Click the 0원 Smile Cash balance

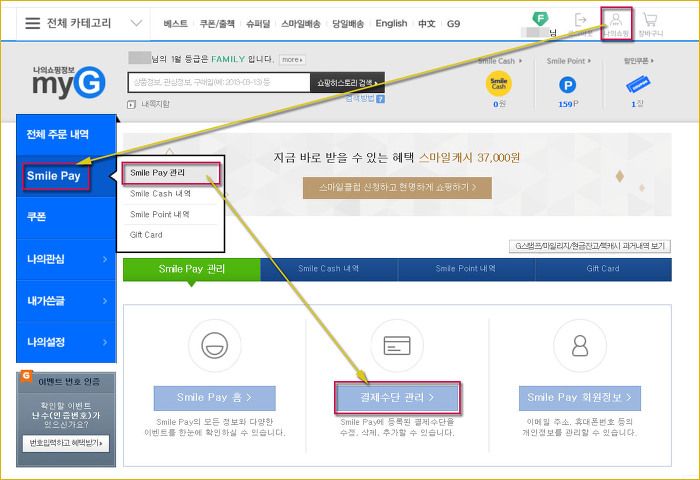(500, 104)
